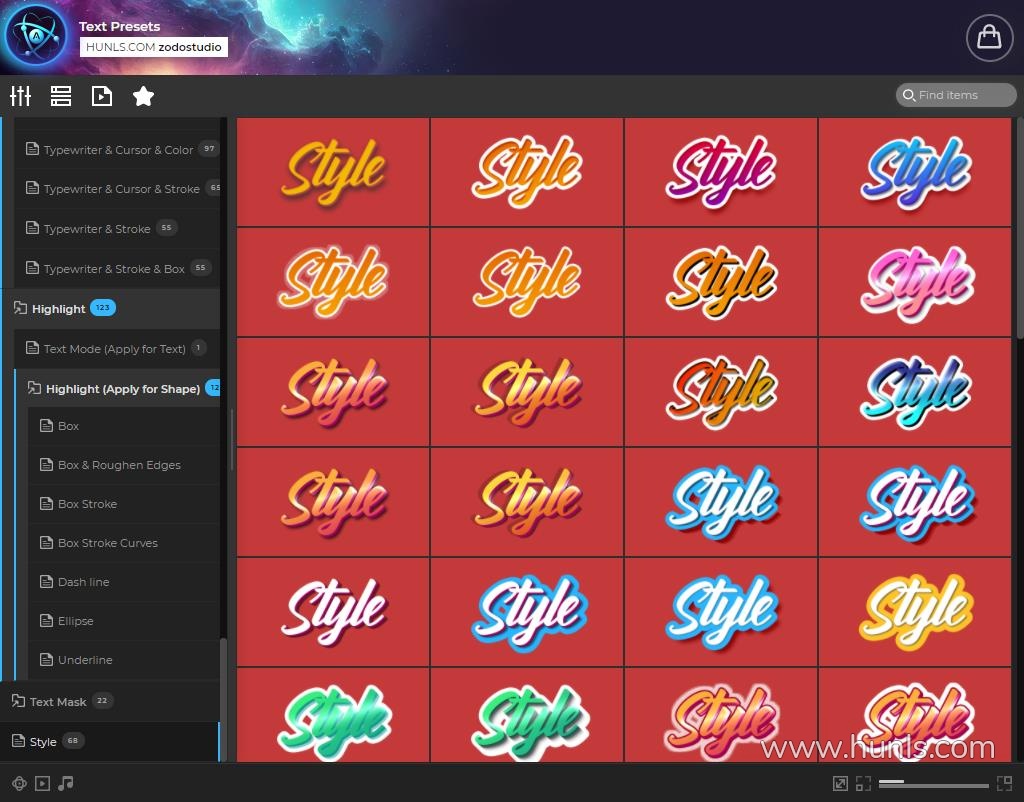Screen dimensions: 1024x802
Task: Click the Text Presets pack title
Action: pos(120,26)
